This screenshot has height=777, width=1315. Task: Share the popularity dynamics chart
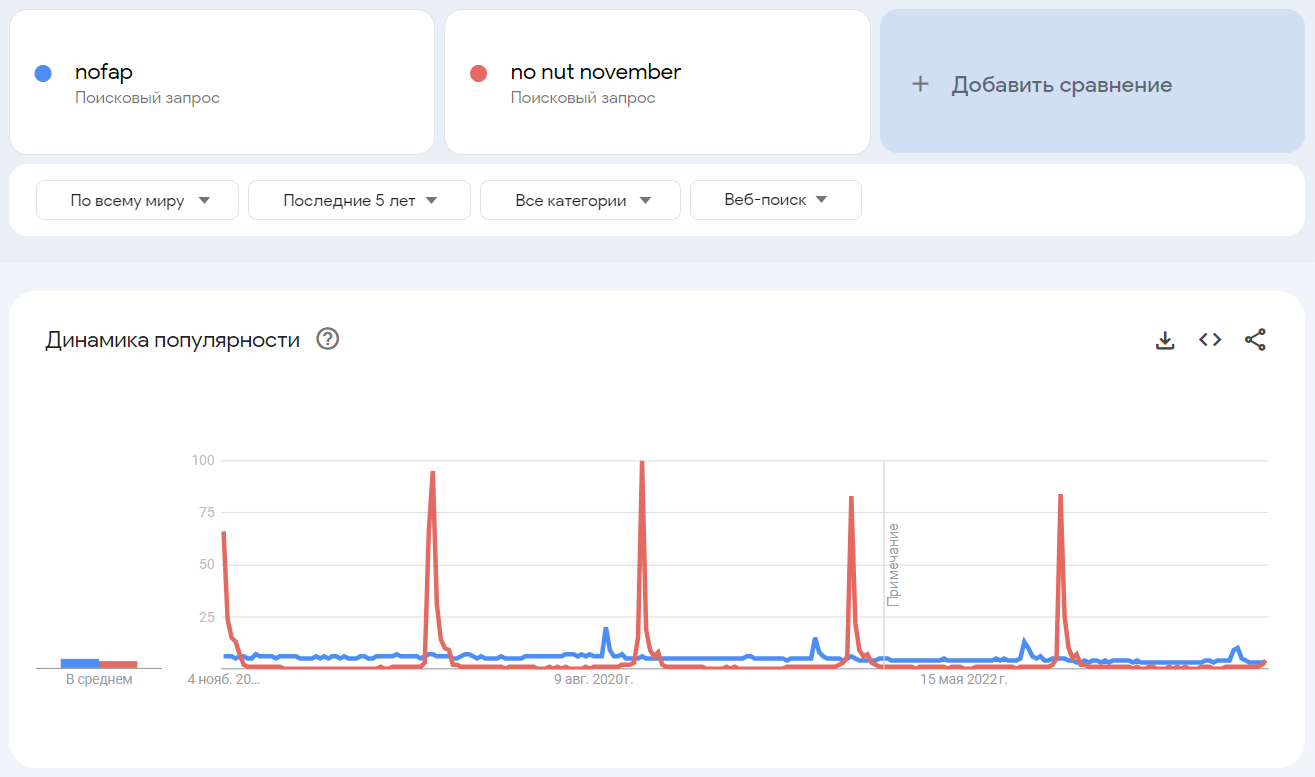(x=1255, y=340)
